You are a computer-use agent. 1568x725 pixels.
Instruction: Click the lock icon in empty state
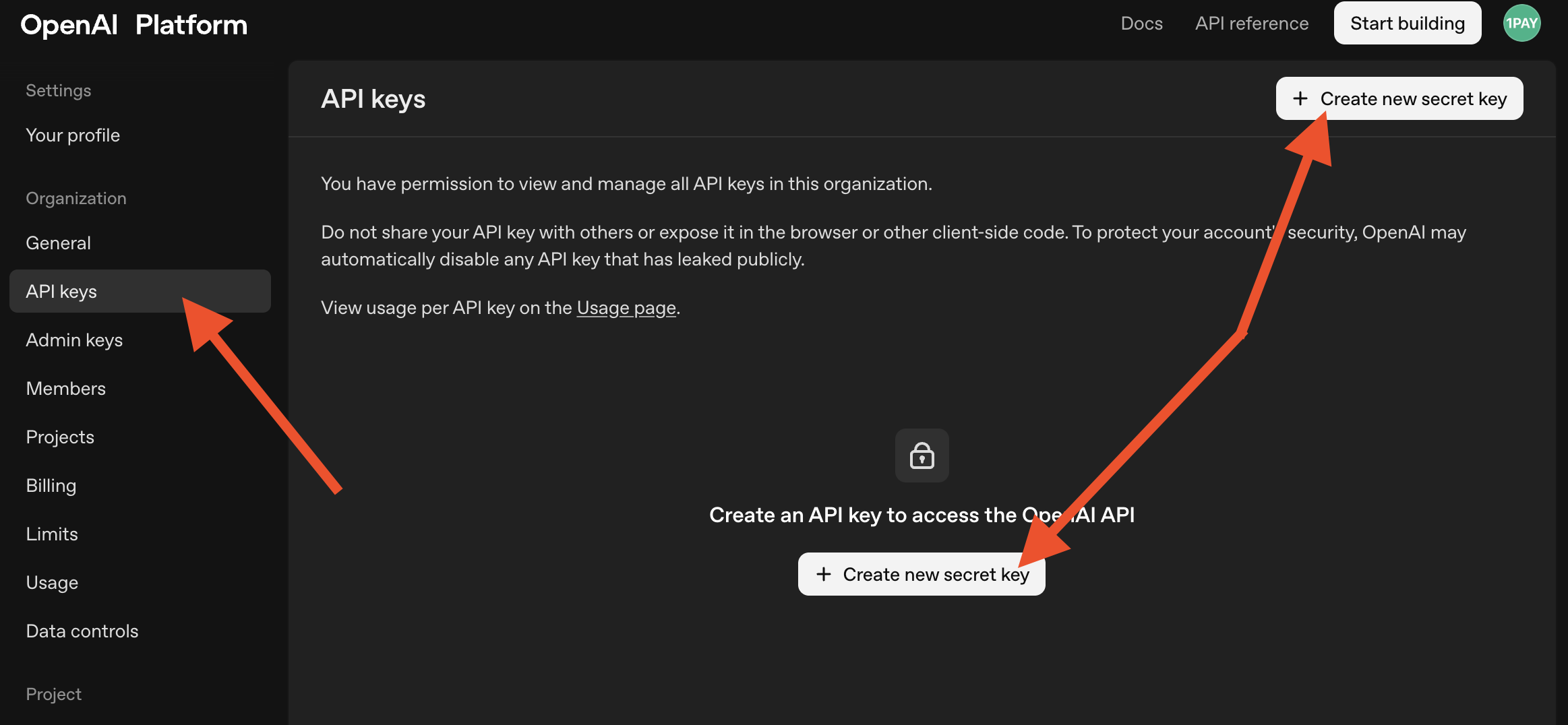click(x=922, y=455)
